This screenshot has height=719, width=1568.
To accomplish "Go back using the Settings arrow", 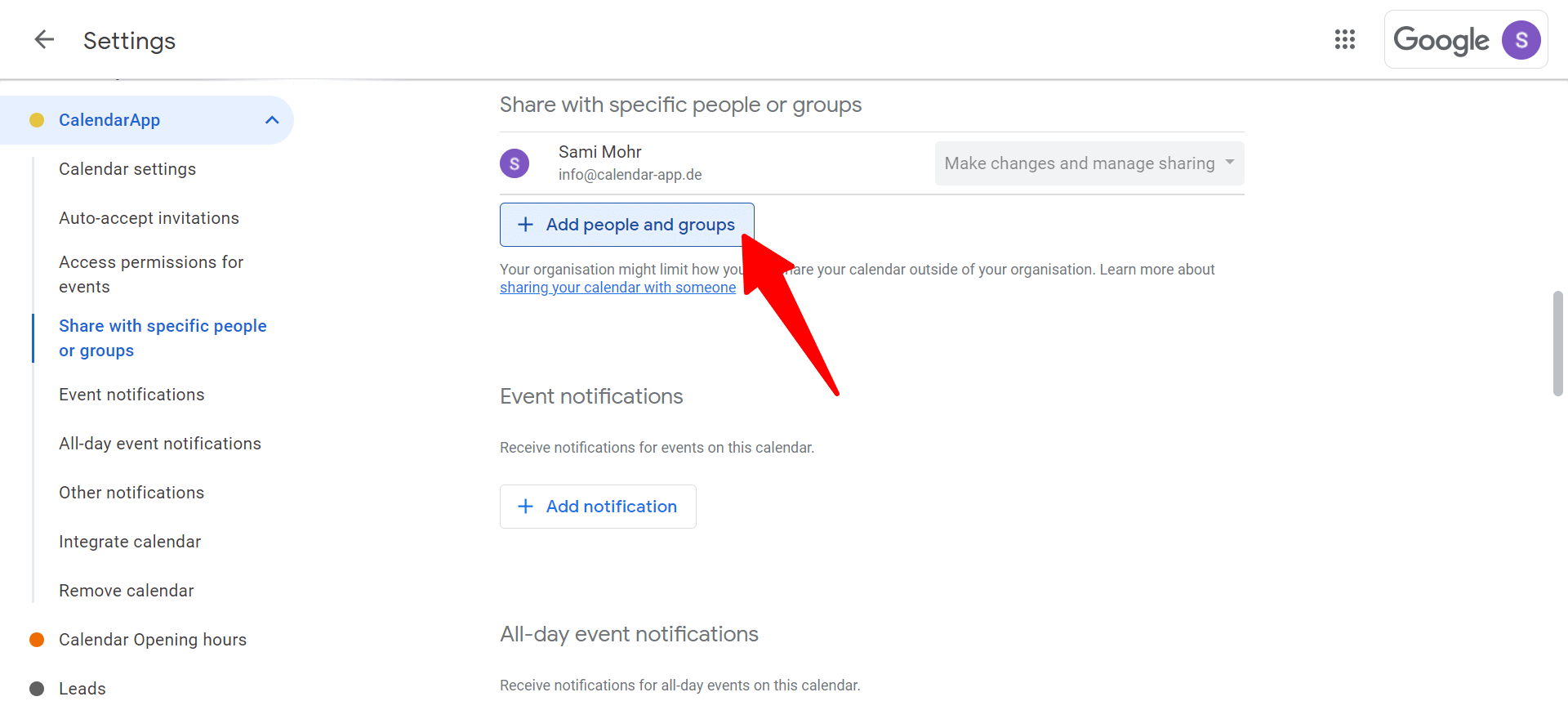I will pyautogui.click(x=44, y=39).
